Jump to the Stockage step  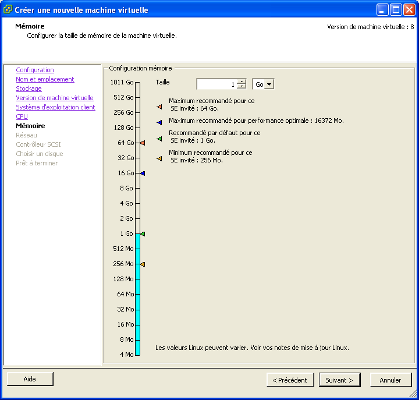tap(29, 89)
